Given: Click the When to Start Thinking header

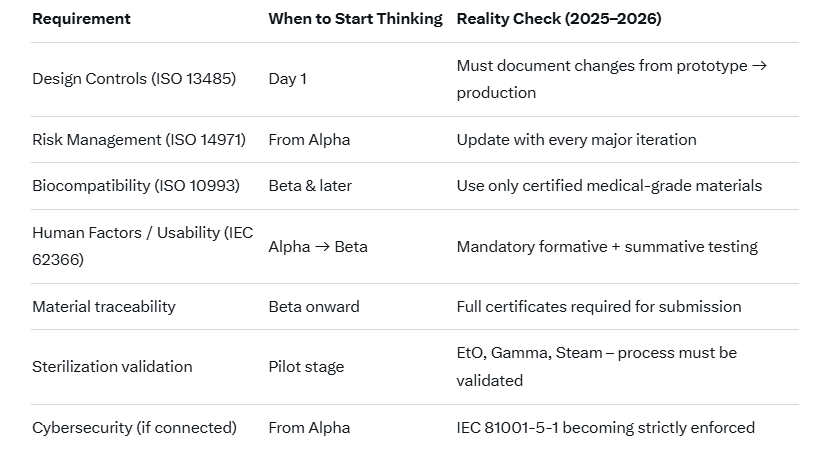Looking at the screenshot, I should 355,19.
